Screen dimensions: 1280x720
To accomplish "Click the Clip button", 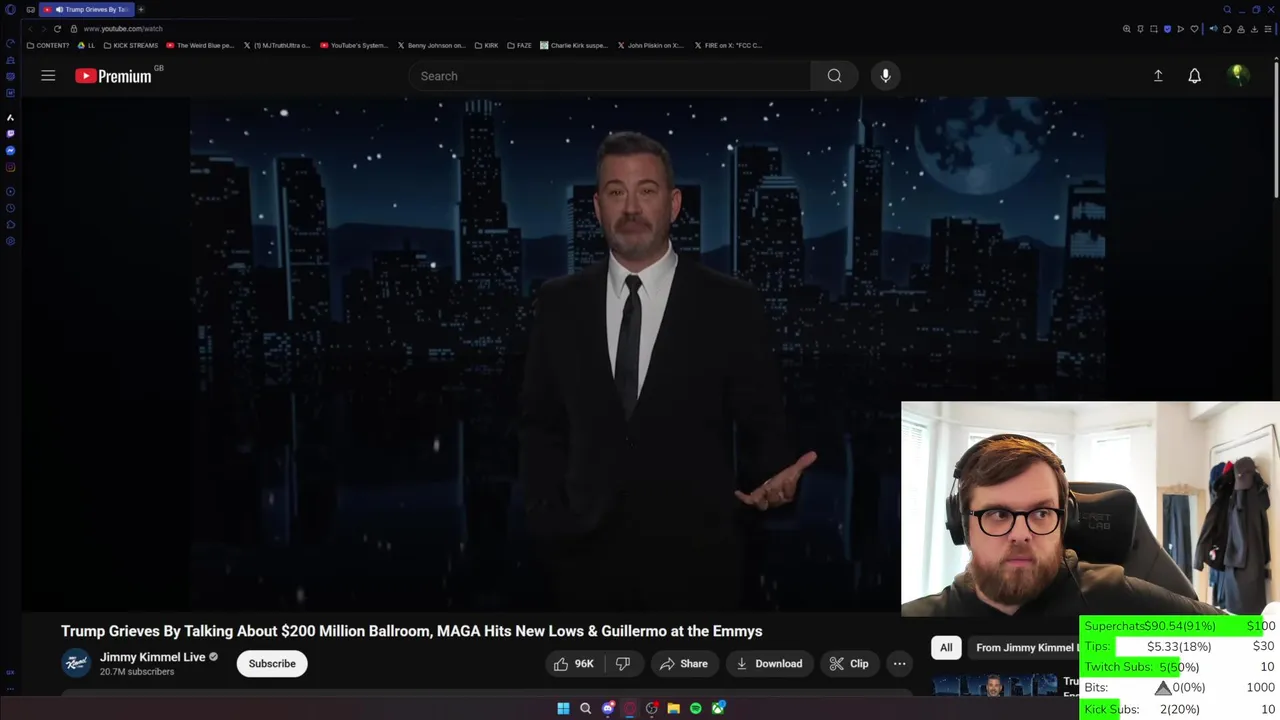I will point(849,664).
